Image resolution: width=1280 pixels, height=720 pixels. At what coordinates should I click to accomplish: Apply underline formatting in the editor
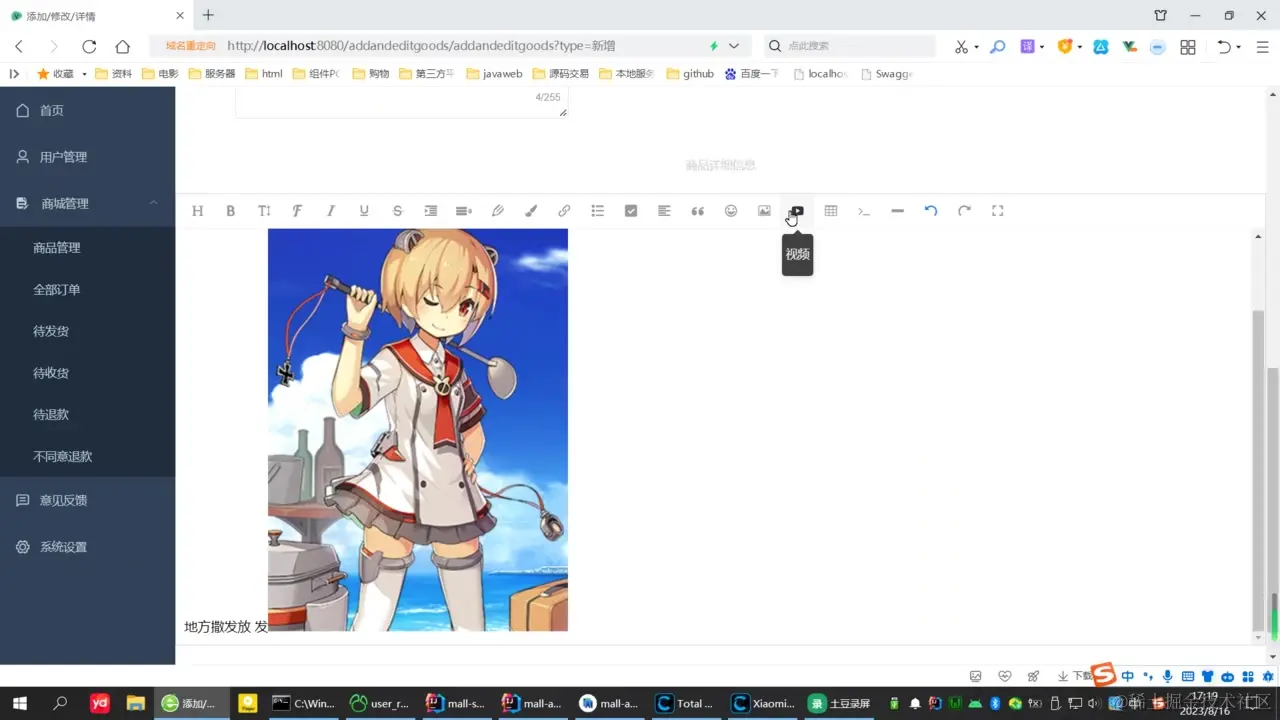[x=364, y=211]
